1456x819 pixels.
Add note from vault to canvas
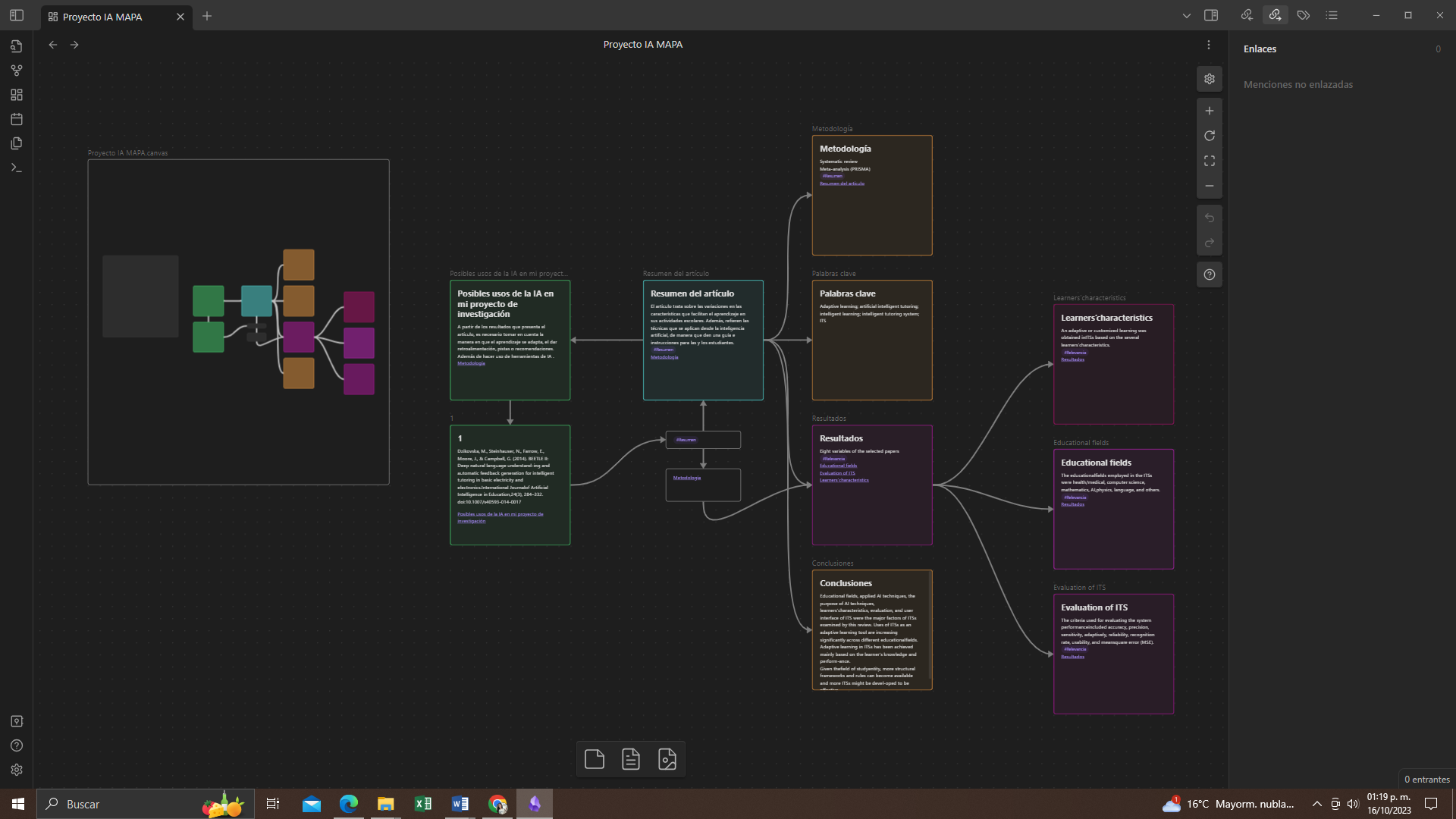click(x=631, y=759)
